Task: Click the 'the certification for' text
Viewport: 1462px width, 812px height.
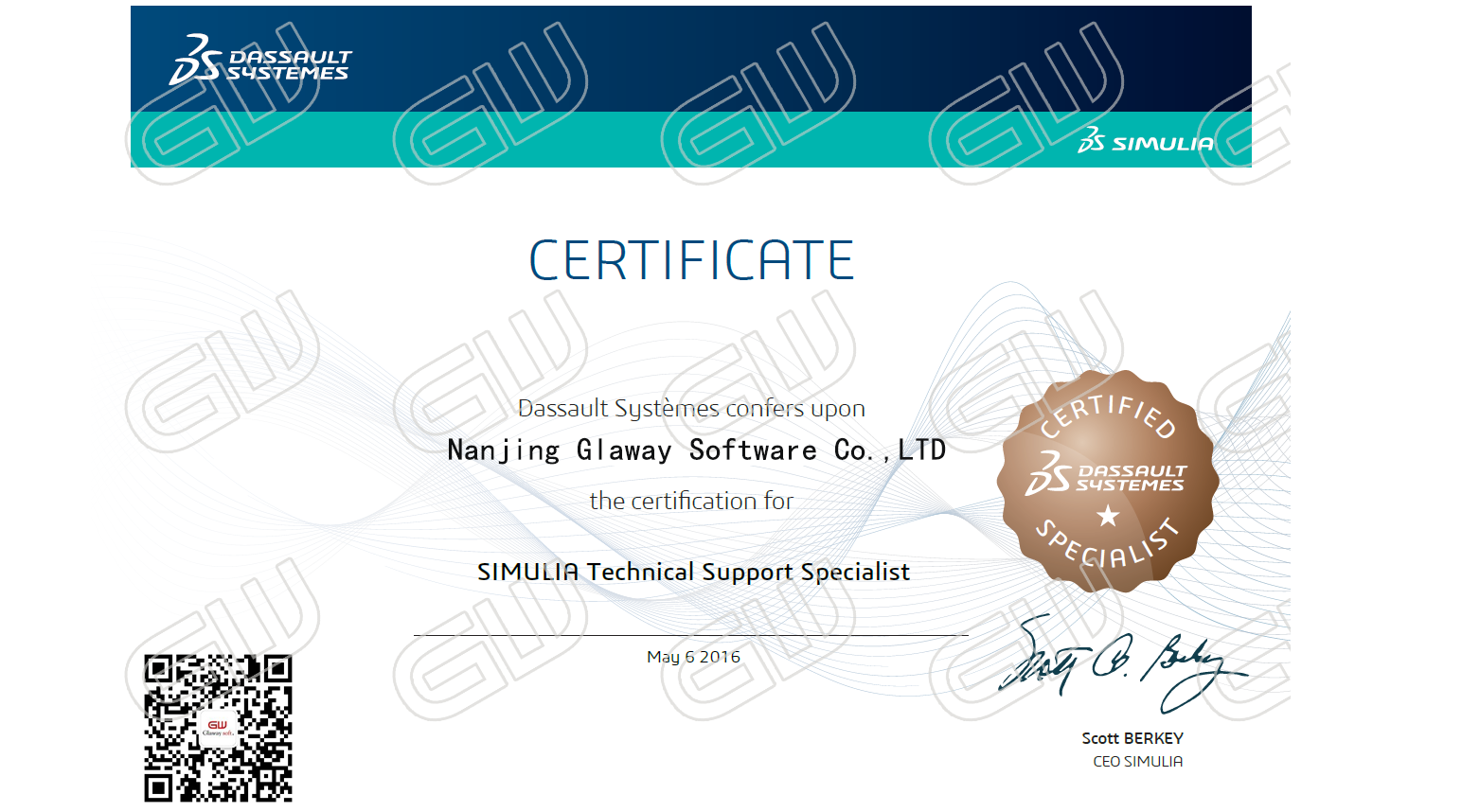Action: click(691, 501)
